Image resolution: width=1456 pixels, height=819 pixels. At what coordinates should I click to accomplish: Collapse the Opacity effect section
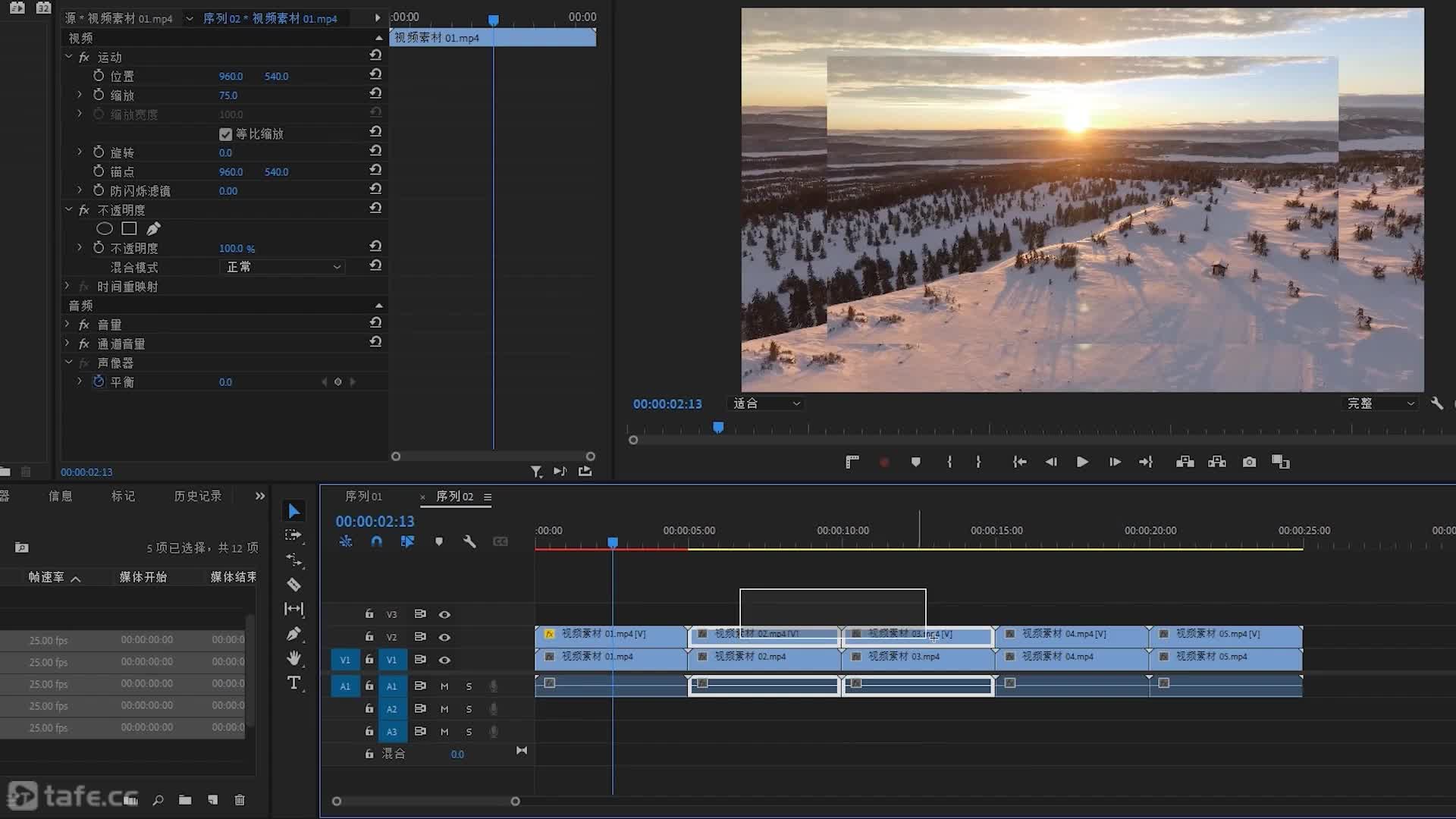(x=68, y=209)
